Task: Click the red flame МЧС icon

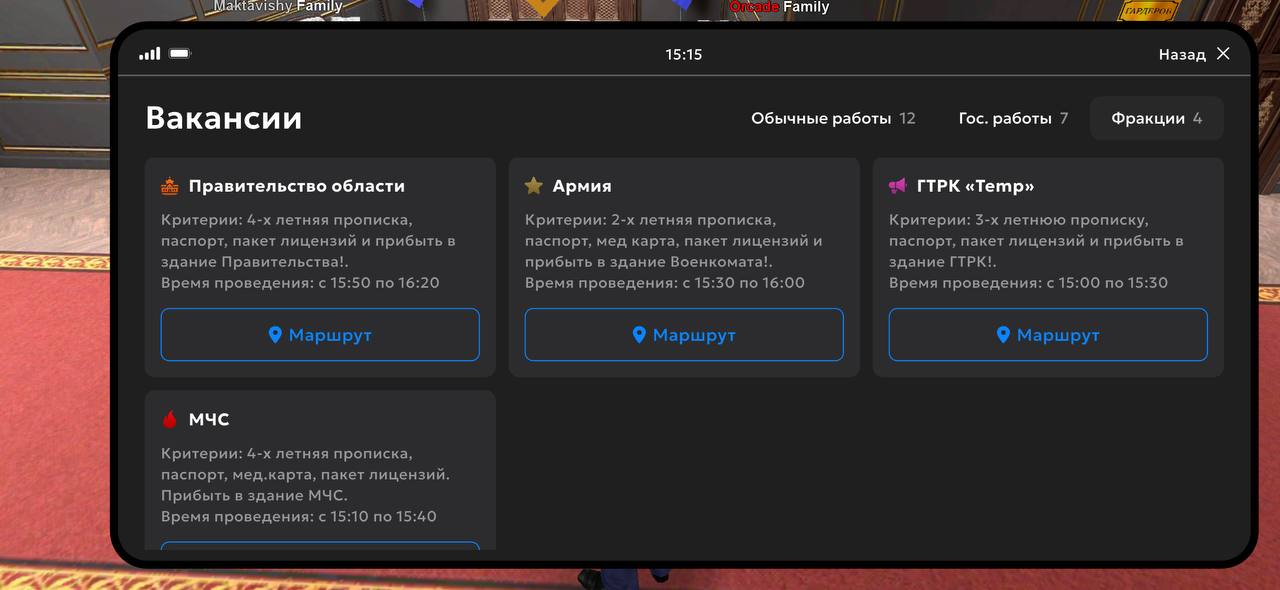Action: [x=169, y=420]
